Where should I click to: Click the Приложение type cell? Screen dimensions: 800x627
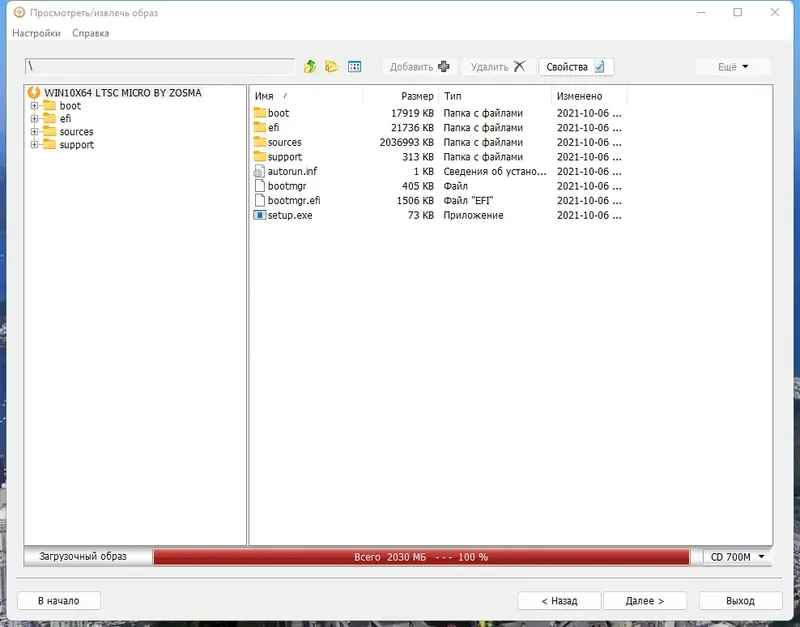tap(473, 215)
